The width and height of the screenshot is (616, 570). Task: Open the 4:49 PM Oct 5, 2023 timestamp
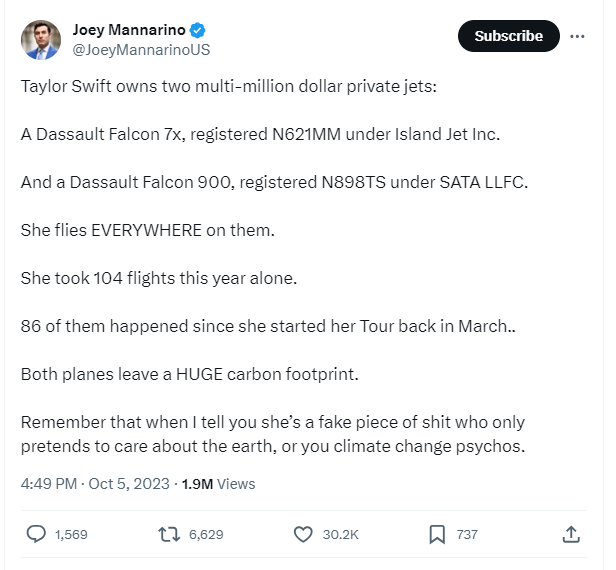tap(95, 484)
